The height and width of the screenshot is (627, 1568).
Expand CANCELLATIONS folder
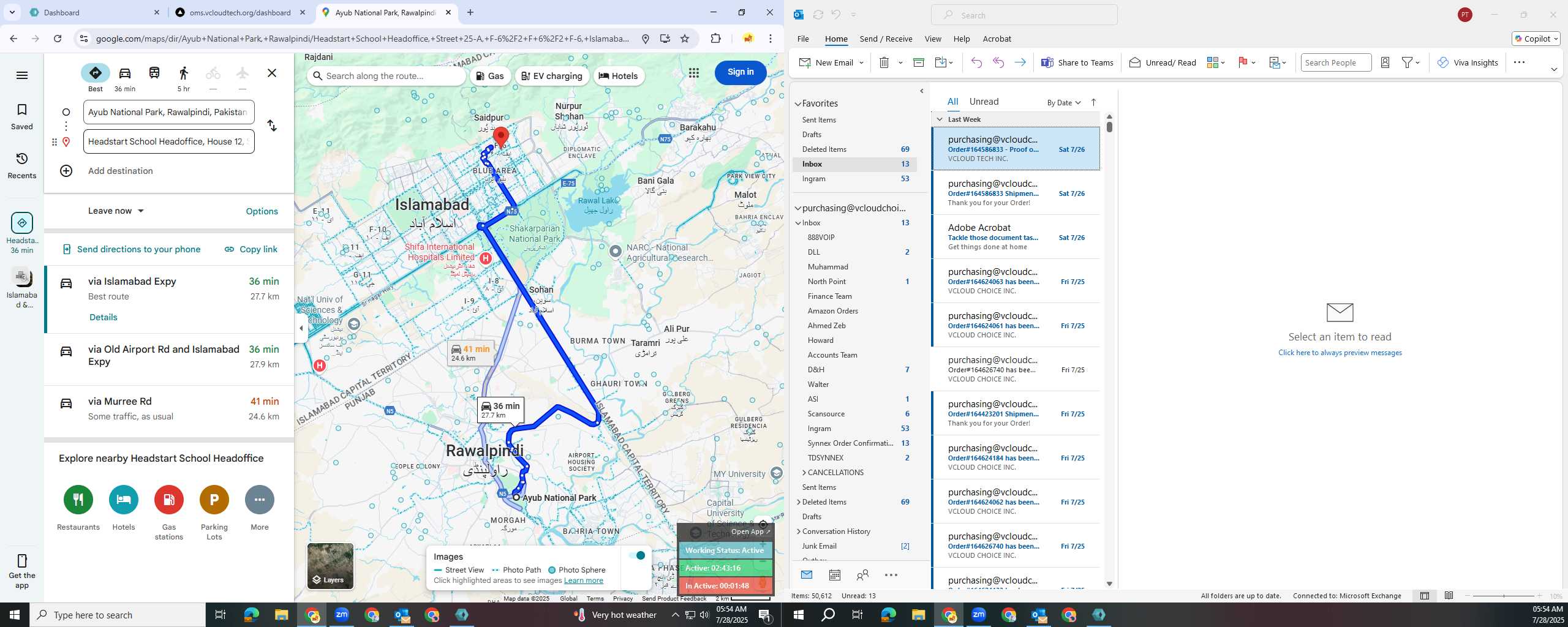click(x=804, y=473)
